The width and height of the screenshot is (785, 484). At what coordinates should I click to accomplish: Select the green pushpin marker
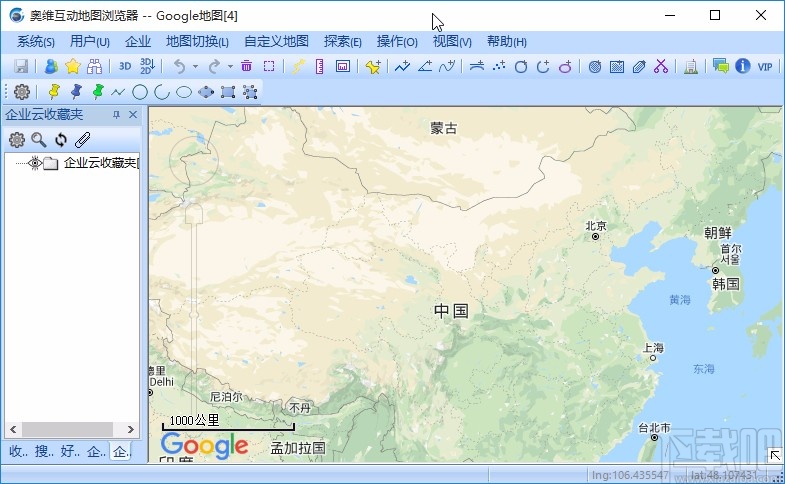tap(98, 92)
